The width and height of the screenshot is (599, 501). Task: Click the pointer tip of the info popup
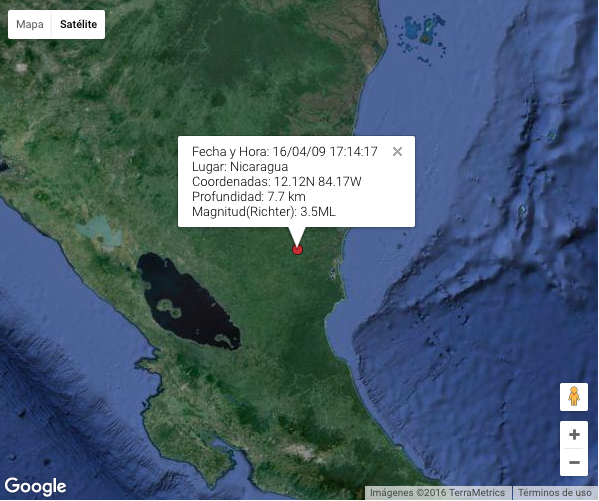(x=297, y=244)
